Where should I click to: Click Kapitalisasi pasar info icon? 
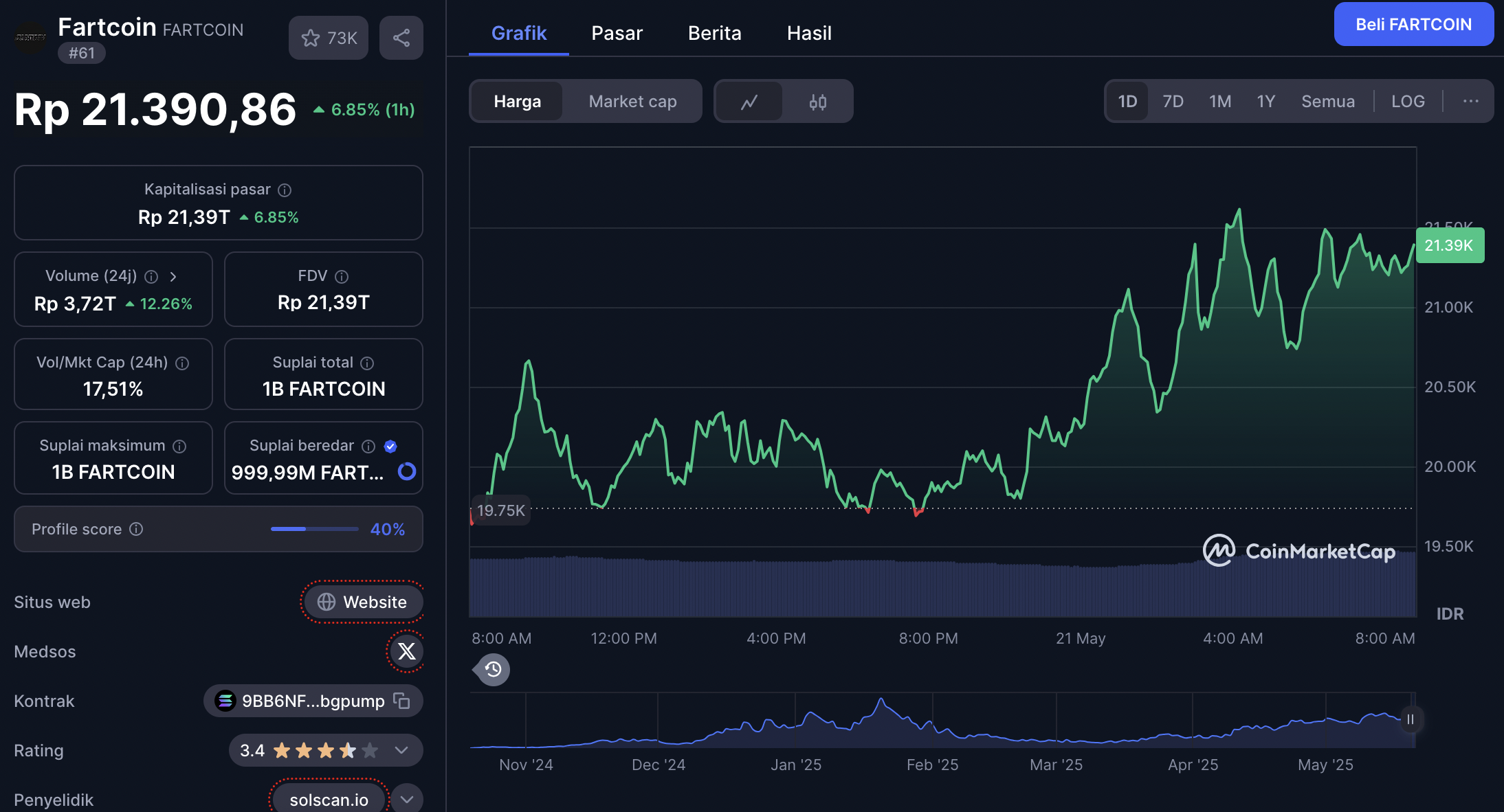(285, 190)
